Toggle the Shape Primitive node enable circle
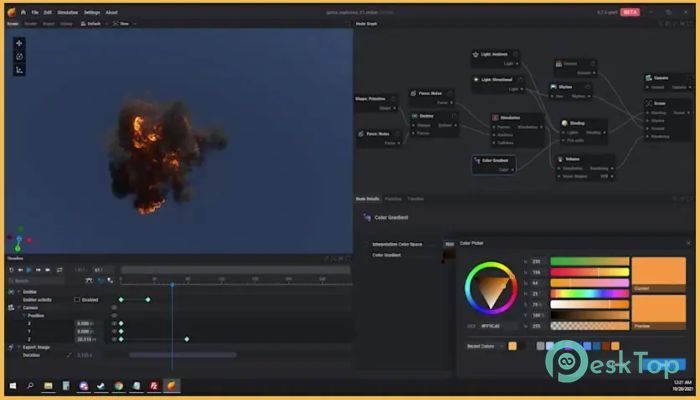Image resolution: width=700 pixels, height=400 pixels. tap(393, 99)
